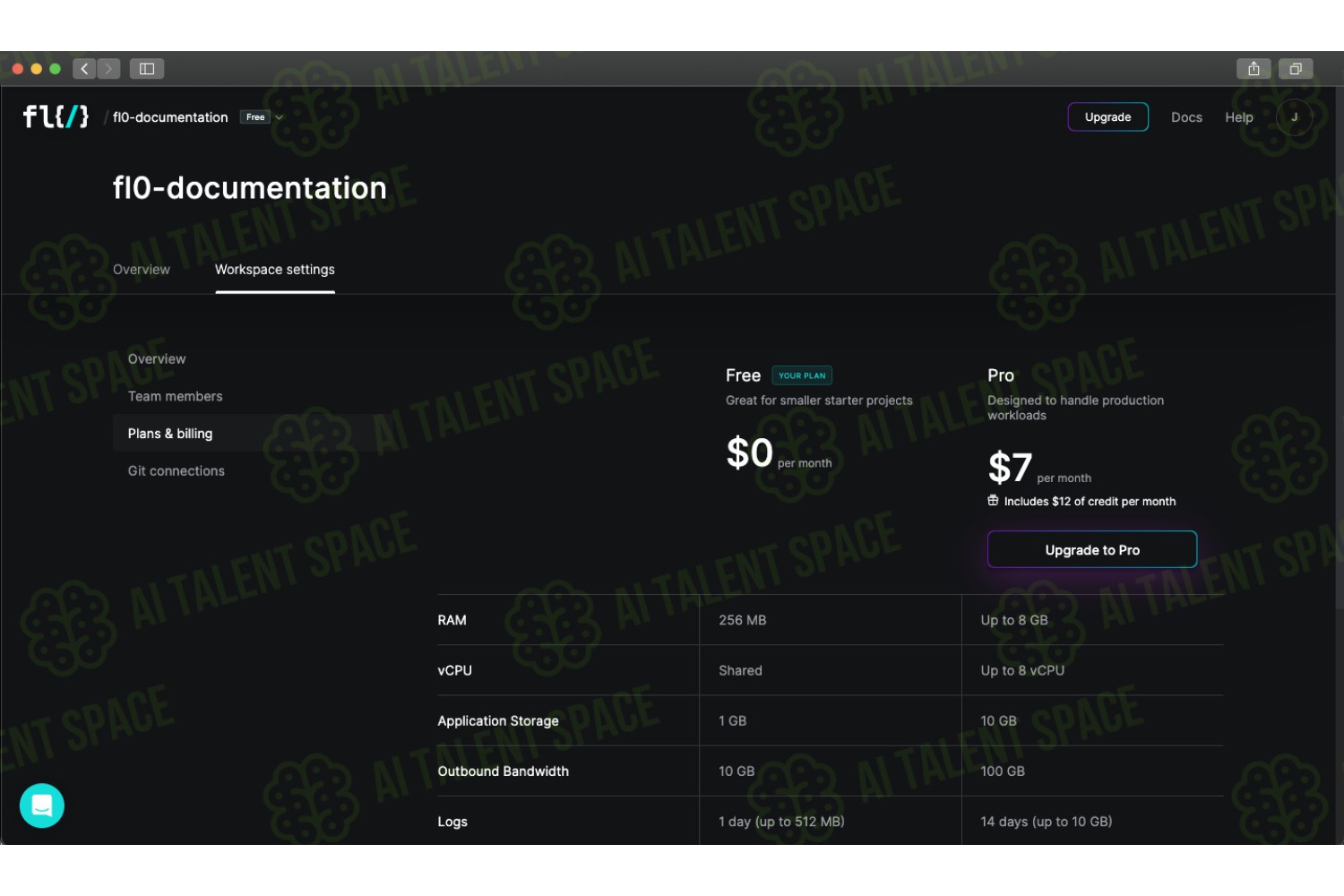Click 'Great for smaller starter projects' text
1344x896 pixels.
pyautogui.click(x=819, y=401)
